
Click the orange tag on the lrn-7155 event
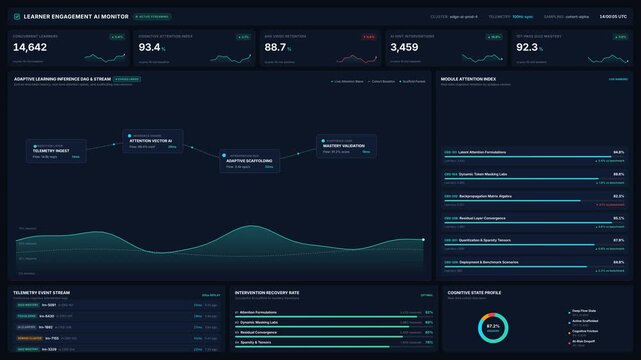click(29, 338)
